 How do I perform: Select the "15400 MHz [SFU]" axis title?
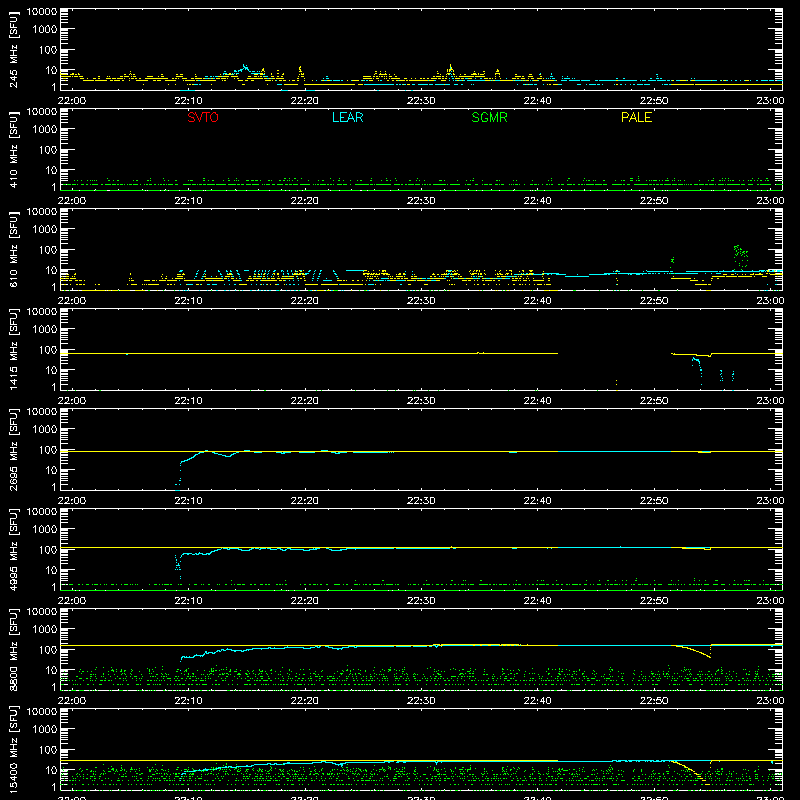click(14, 750)
